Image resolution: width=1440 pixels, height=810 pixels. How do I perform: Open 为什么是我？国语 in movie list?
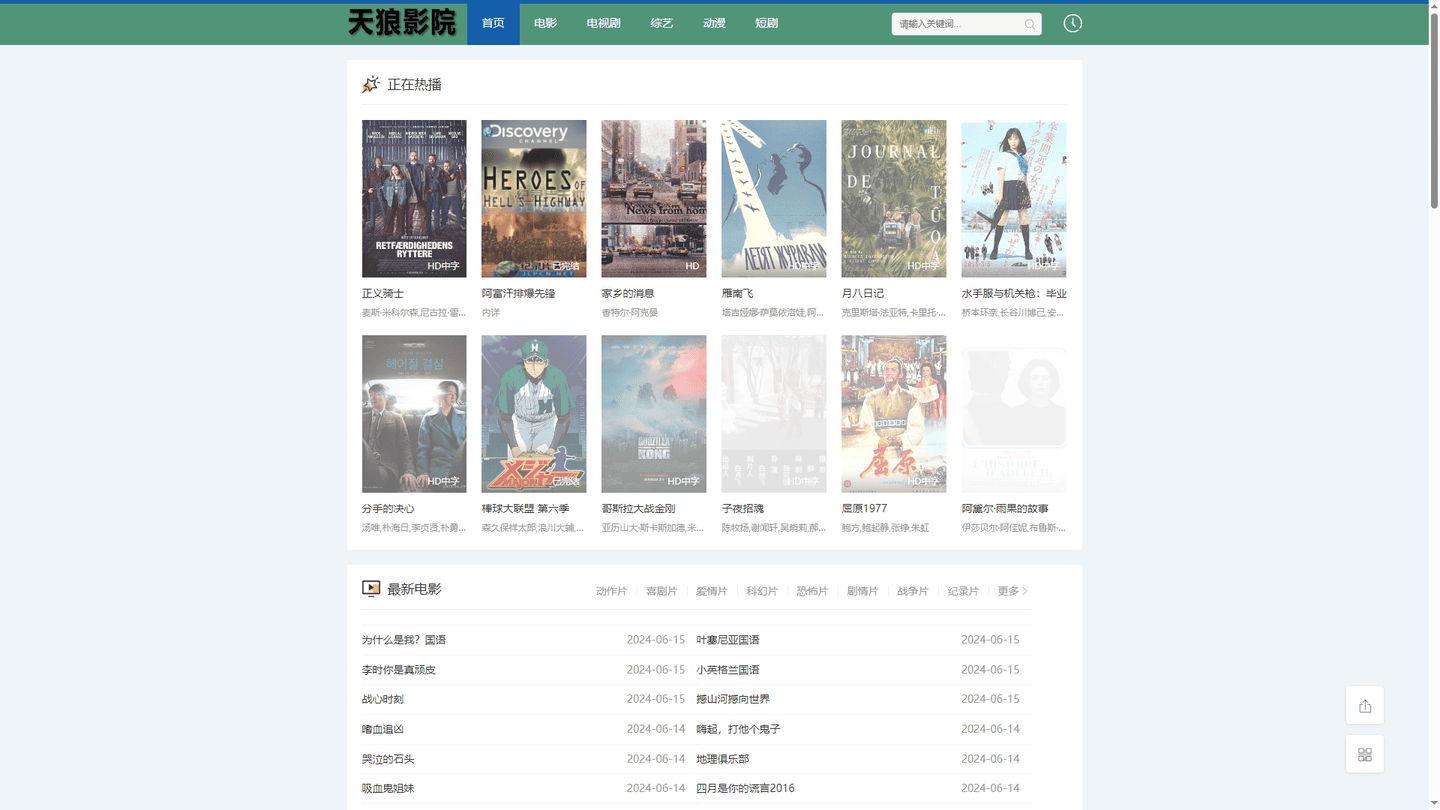click(404, 640)
